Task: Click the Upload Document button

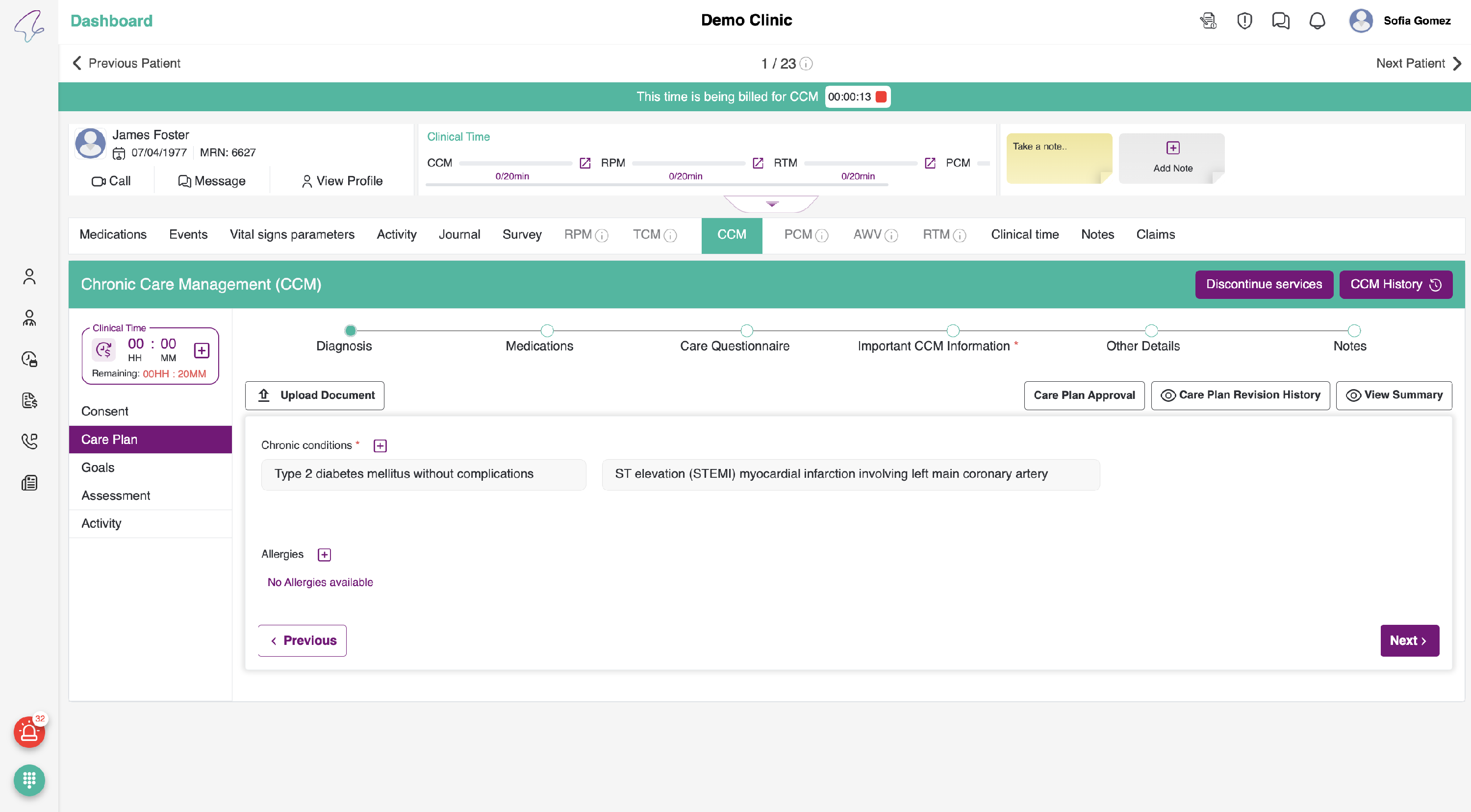Action: pyautogui.click(x=315, y=395)
